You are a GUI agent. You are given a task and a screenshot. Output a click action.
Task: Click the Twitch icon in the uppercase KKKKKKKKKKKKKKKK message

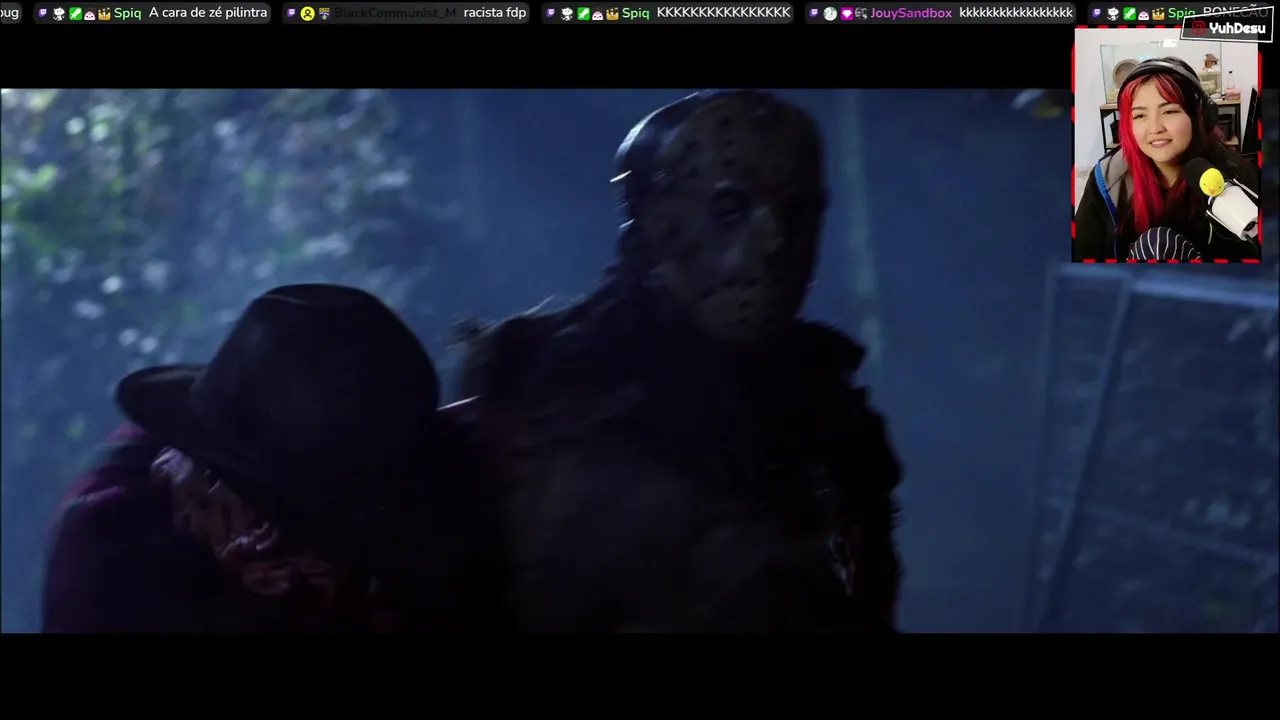click(551, 13)
